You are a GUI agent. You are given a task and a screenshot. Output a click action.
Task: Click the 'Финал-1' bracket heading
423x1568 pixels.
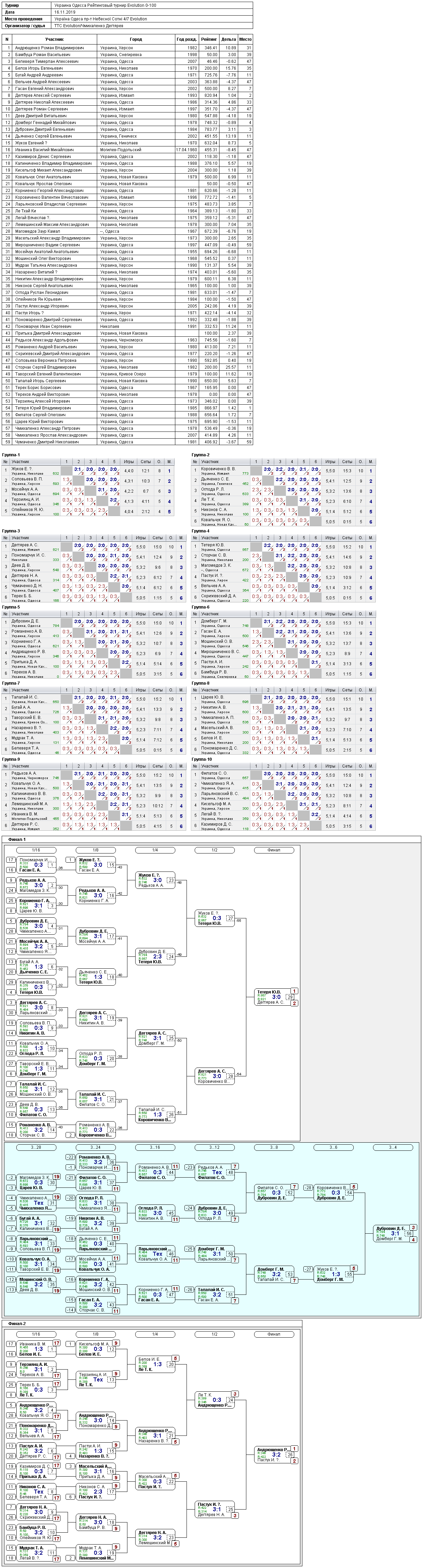[17, 840]
